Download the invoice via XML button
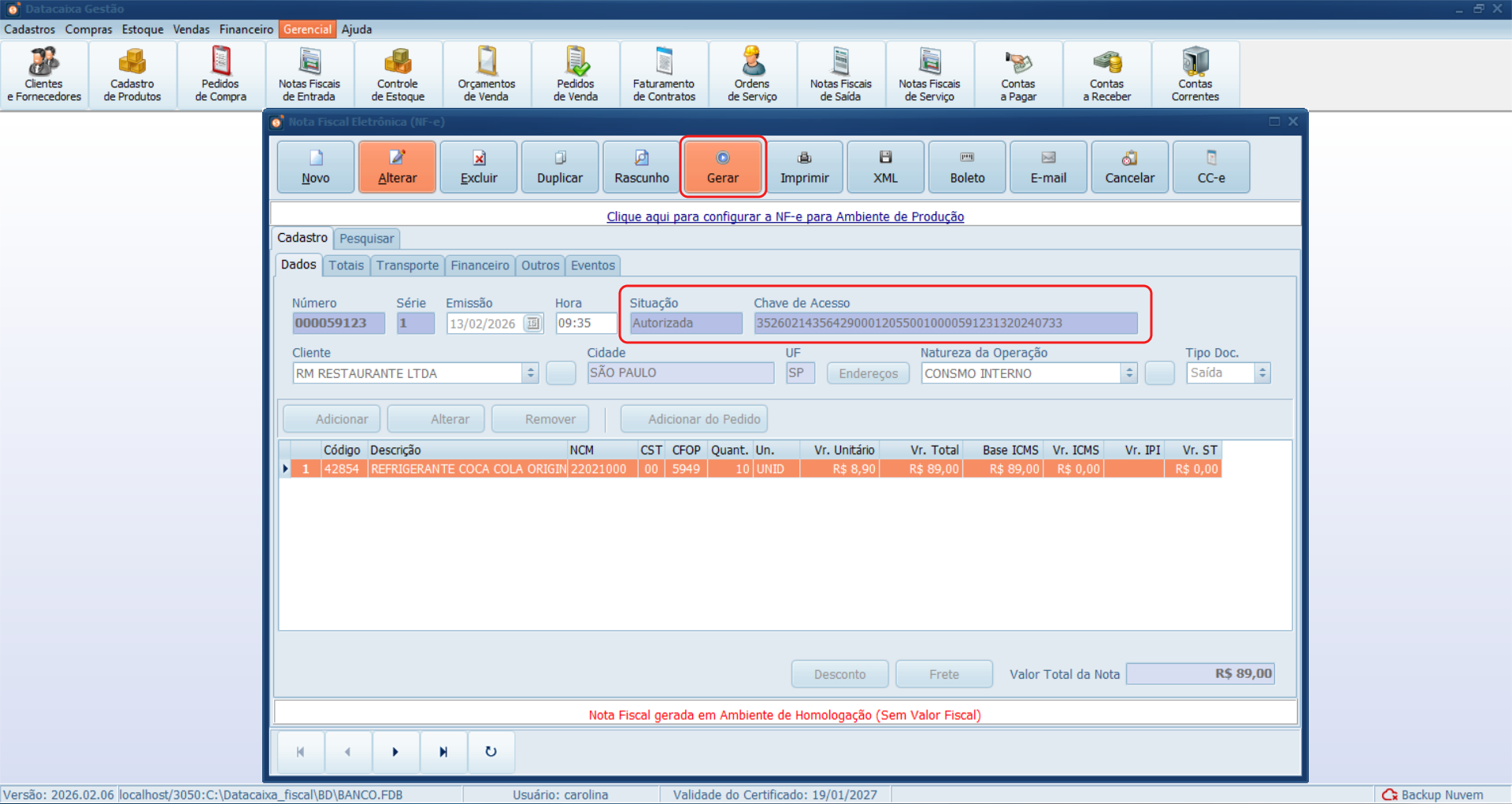Image resolution: width=1512 pixels, height=804 pixels. (885, 167)
